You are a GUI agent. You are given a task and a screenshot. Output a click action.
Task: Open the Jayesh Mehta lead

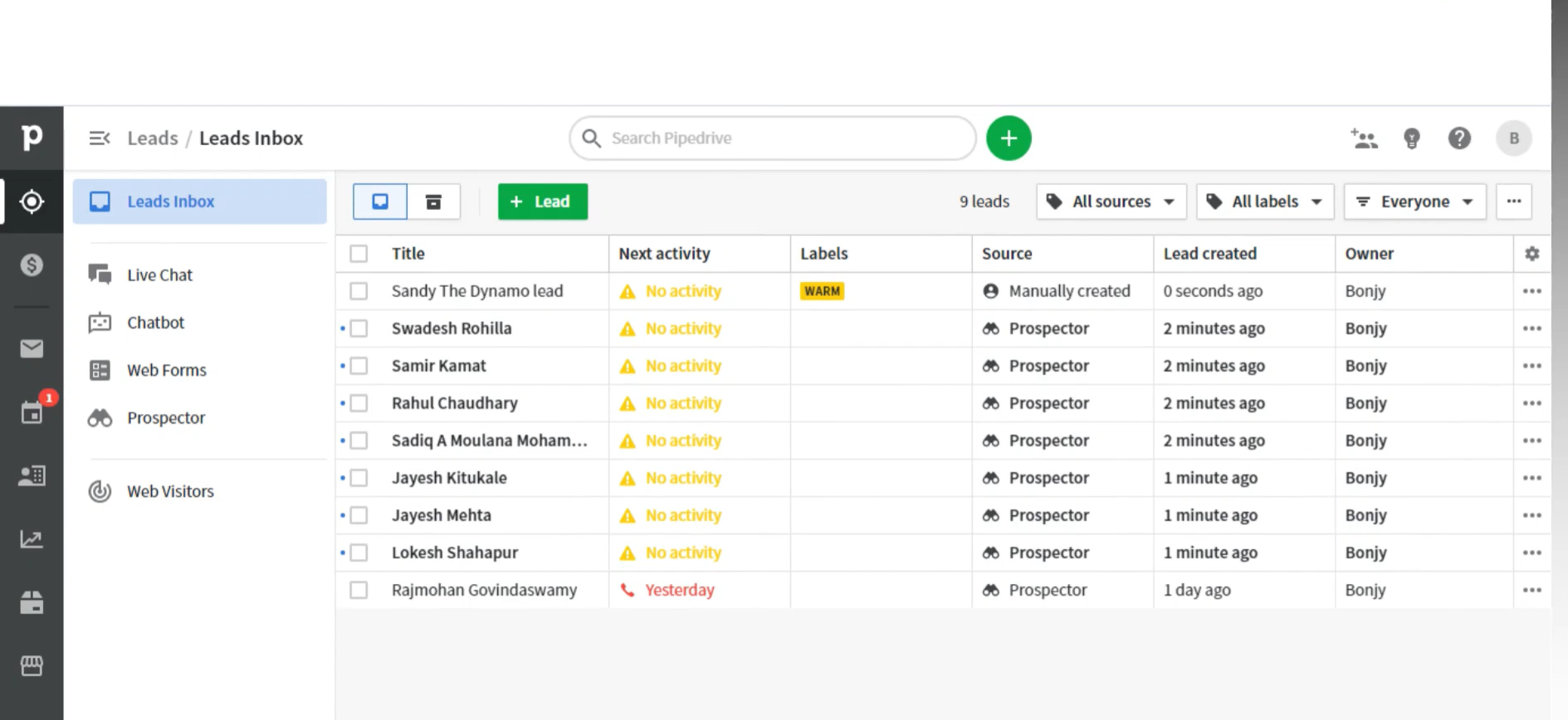click(x=442, y=515)
